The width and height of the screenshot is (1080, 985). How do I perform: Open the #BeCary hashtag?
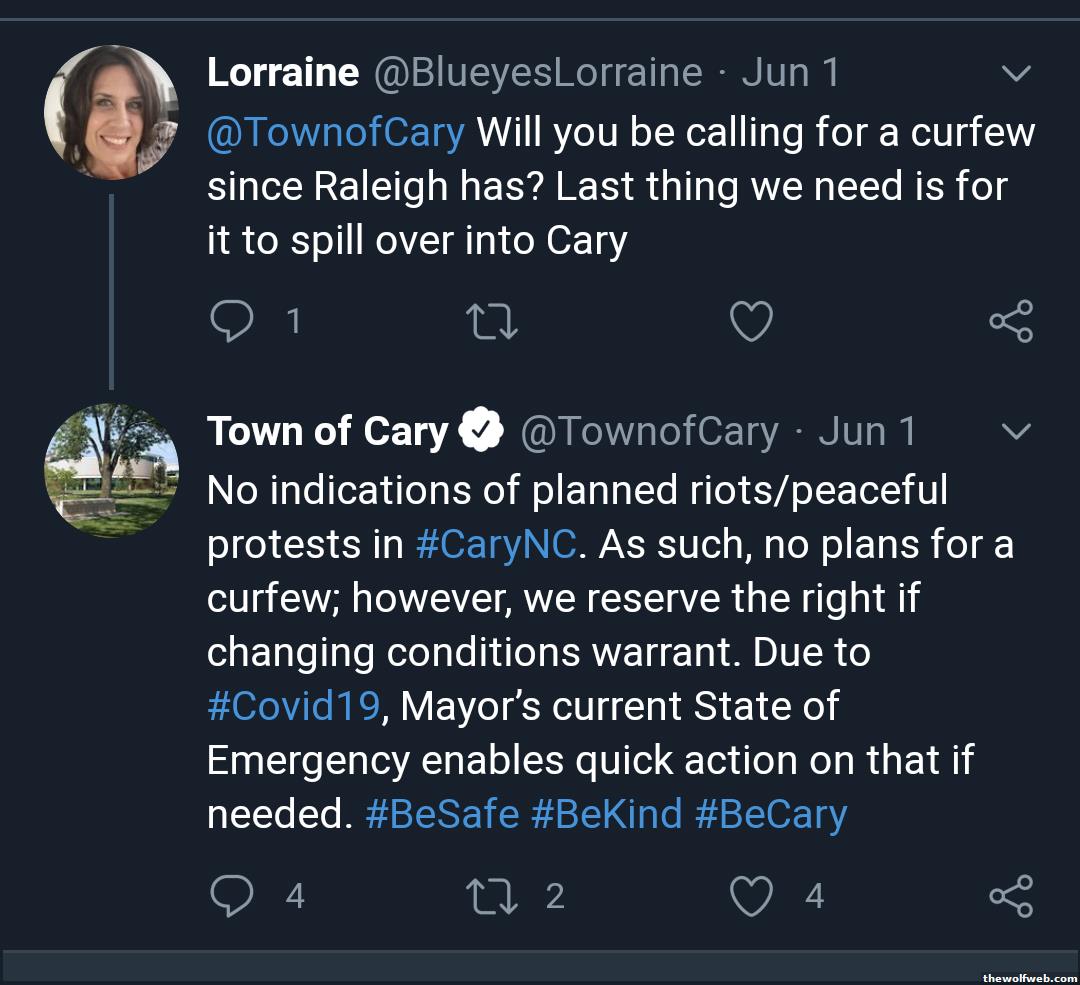point(771,815)
